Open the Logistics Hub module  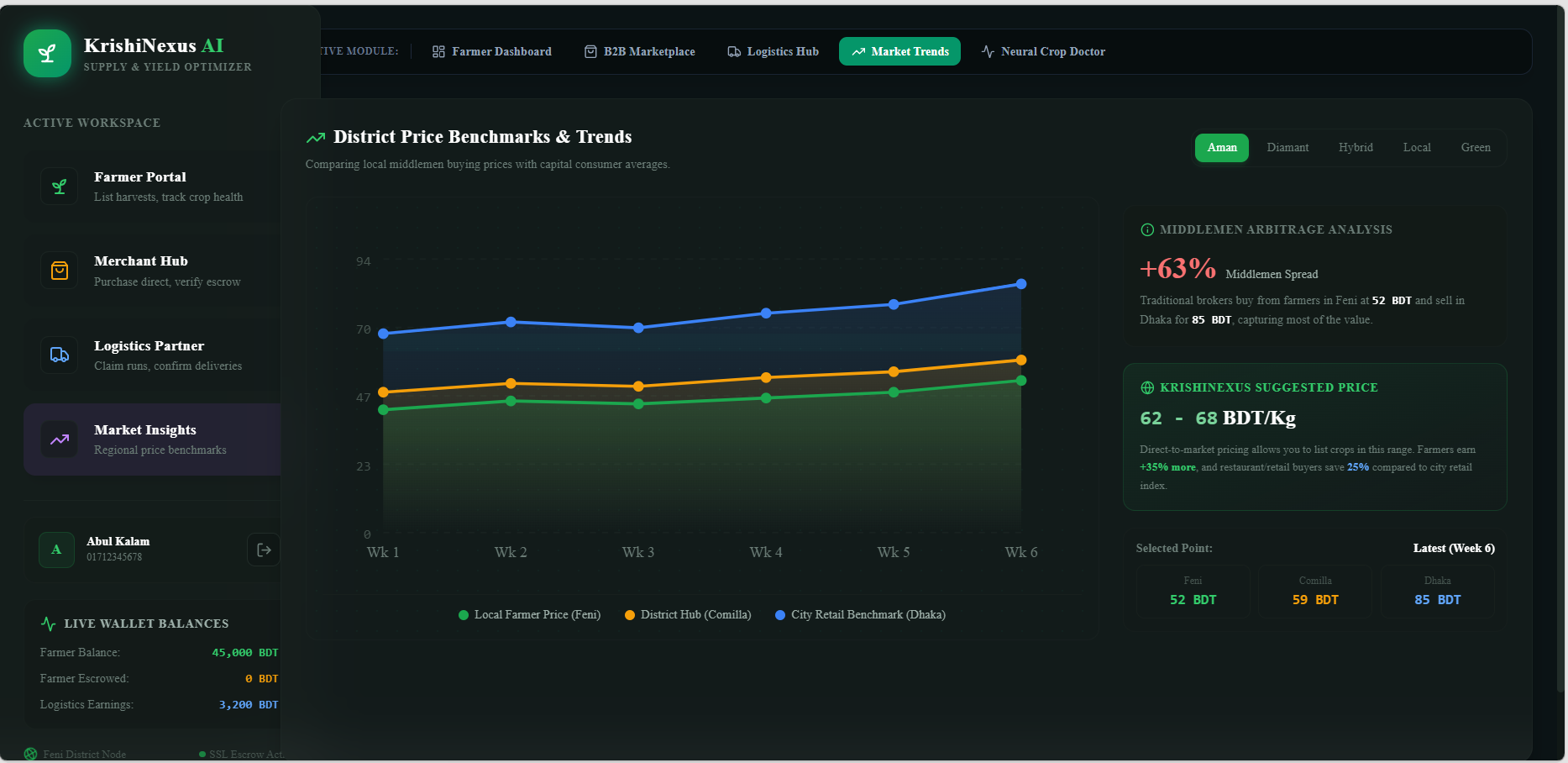click(774, 51)
